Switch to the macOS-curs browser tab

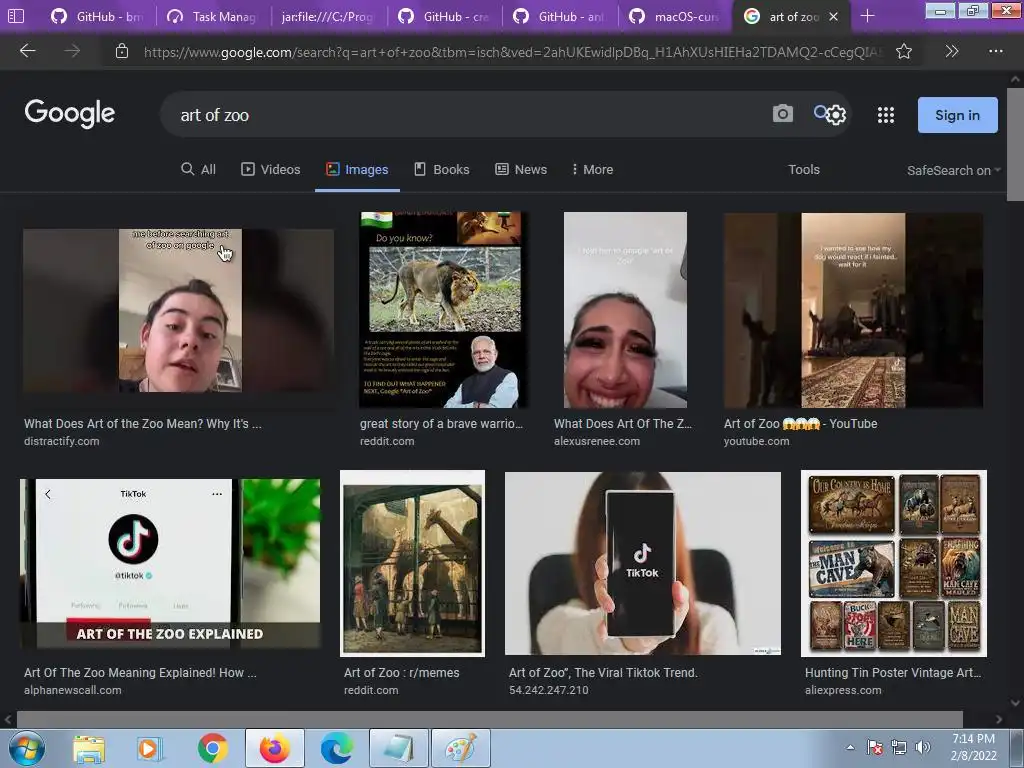(675, 16)
